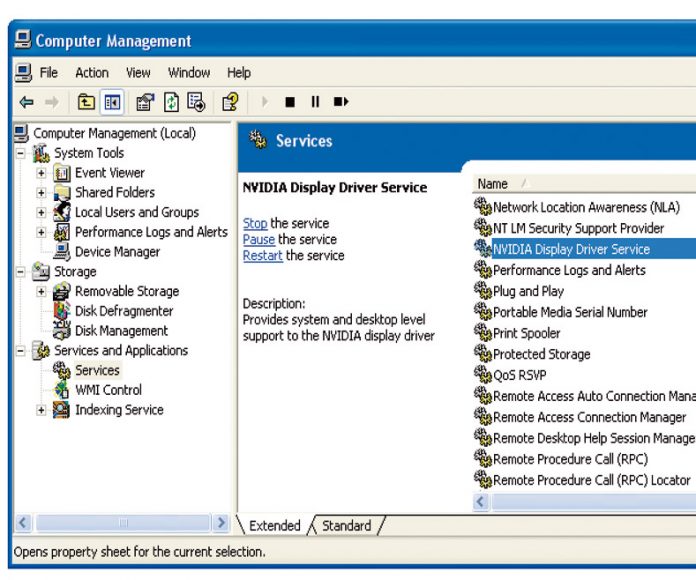Expand the Indexing Service tree node
Screen dimensions: 696x580
(x=42, y=410)
